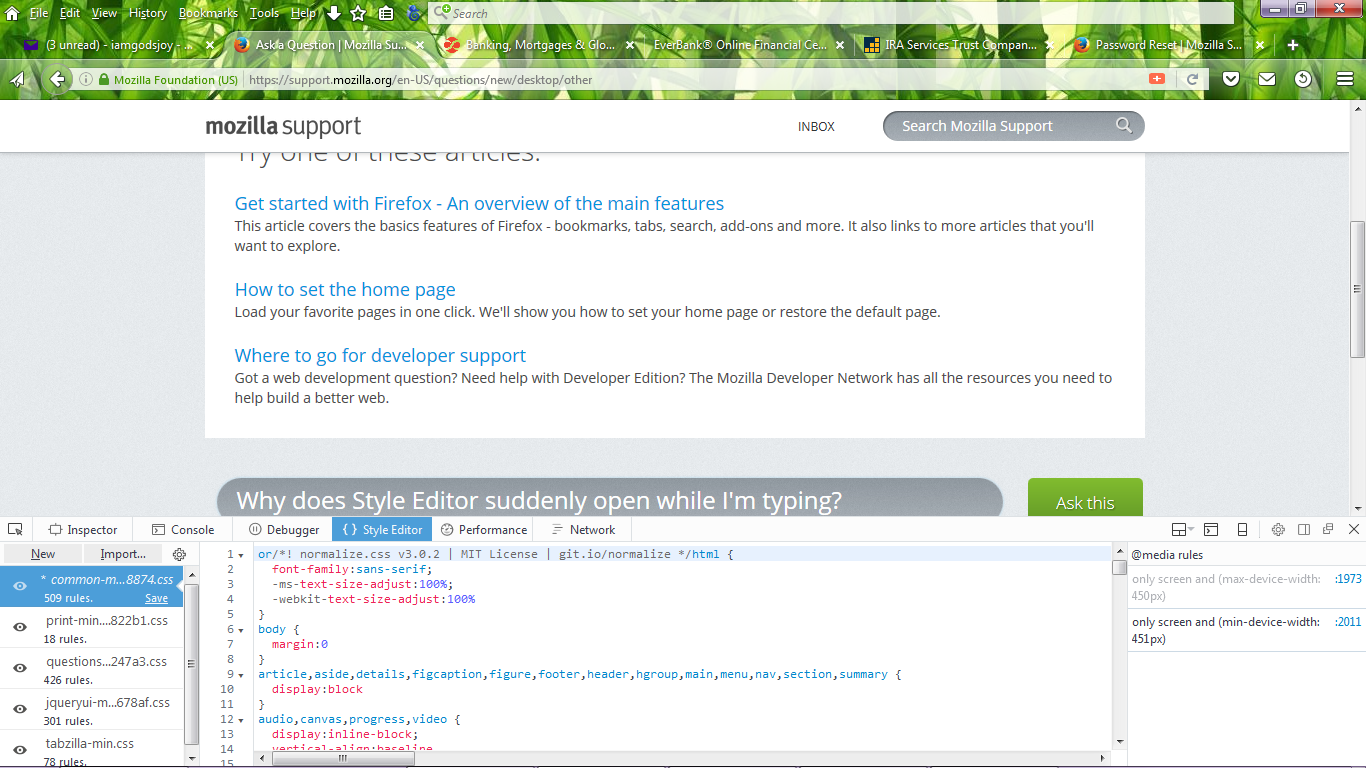Collapse the article,aside rule at line 9
Image resolution: width=1366 pixels, height=768 pixels.
241,675
